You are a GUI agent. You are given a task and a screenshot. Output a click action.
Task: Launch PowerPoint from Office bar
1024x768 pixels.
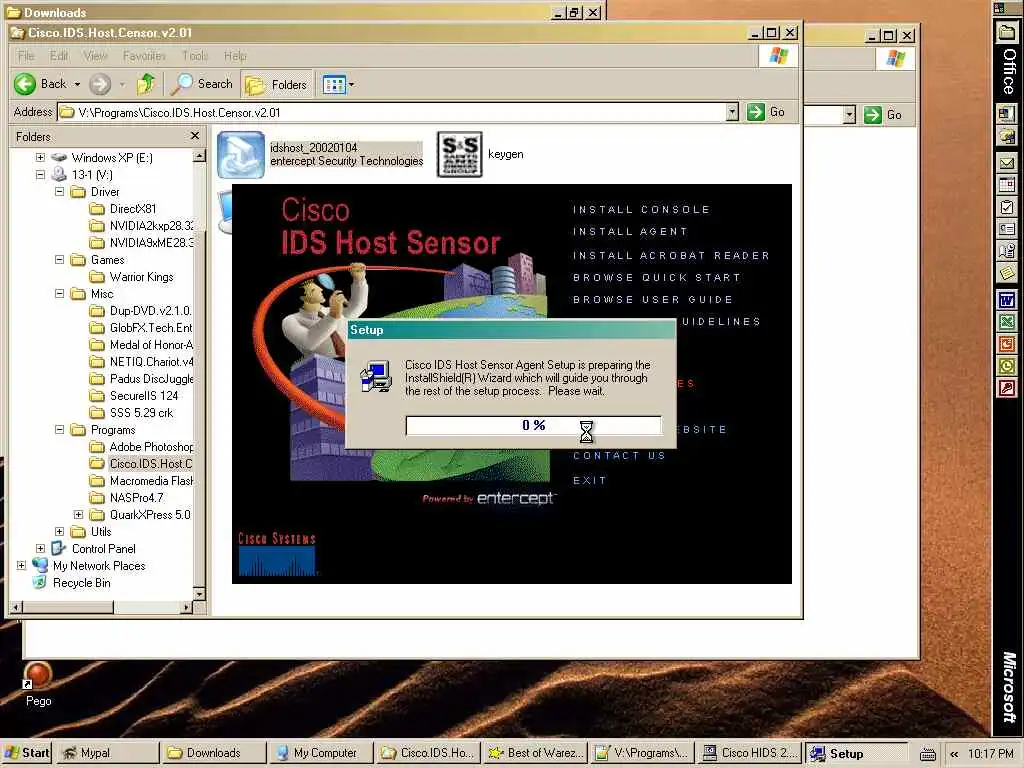coord(1006,344)
